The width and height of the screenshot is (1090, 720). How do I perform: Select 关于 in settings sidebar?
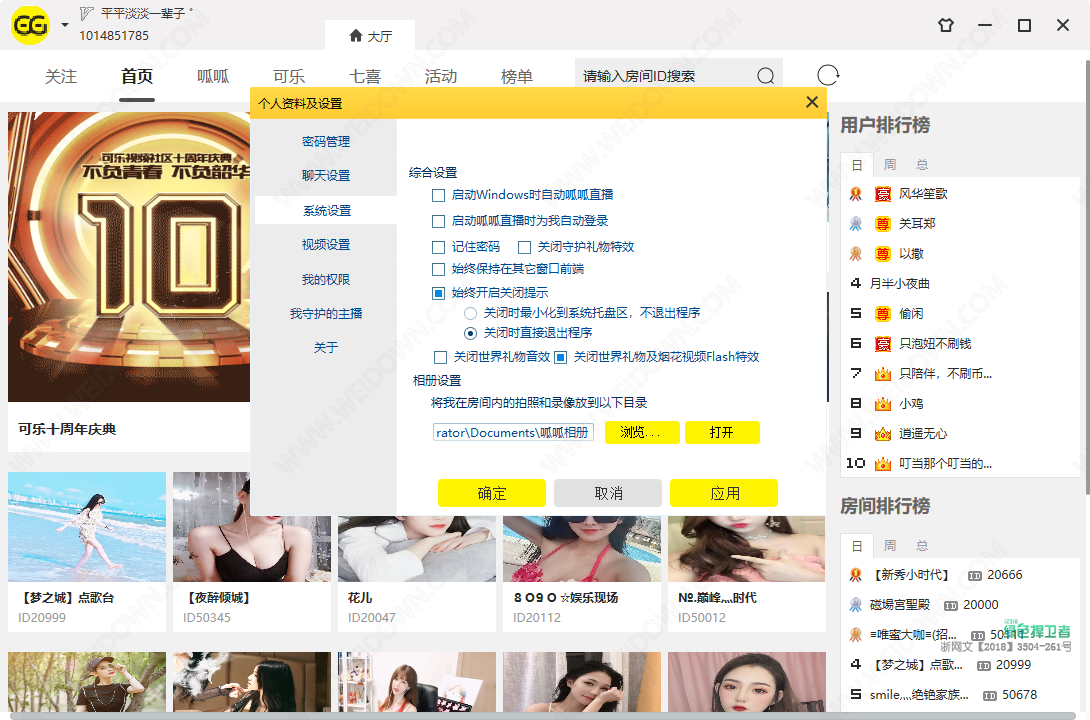tap(326, 347)
